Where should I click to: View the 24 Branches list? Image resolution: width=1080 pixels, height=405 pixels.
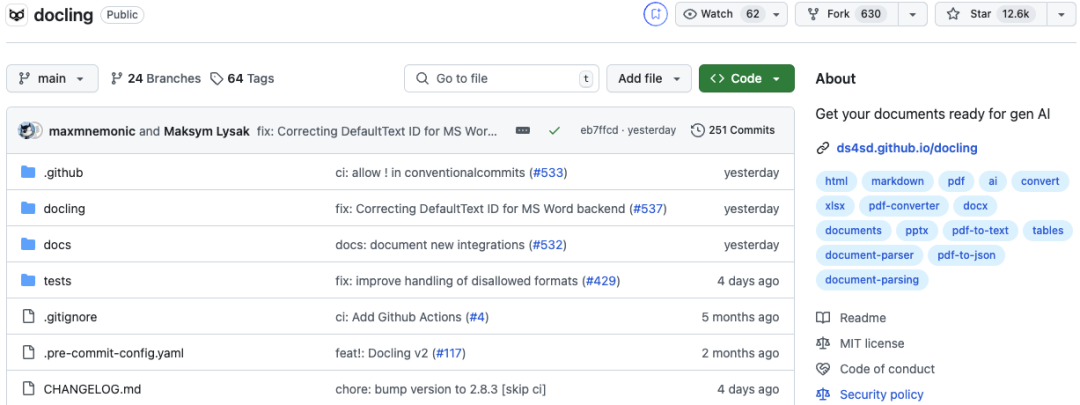click(155, 78)
